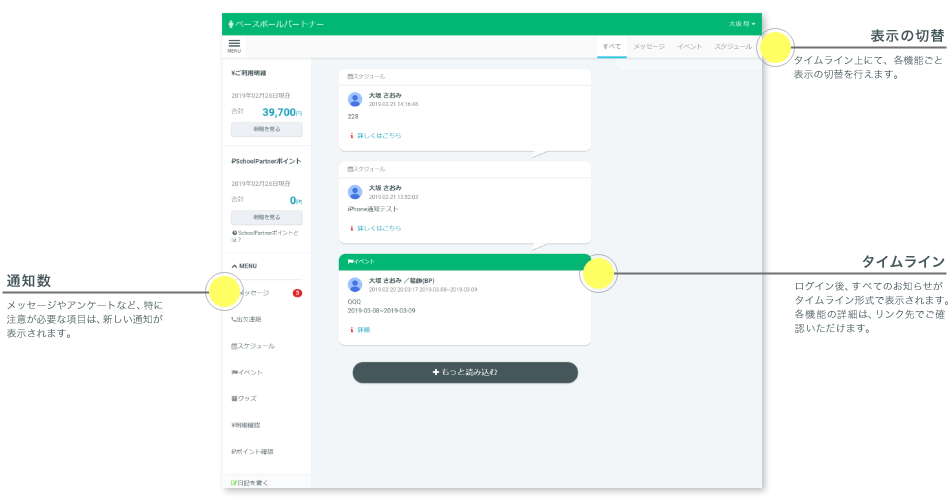Screen dimensions: 950x500
Task: Open the 詳細 link in event post
Action: tap(363, 329)
